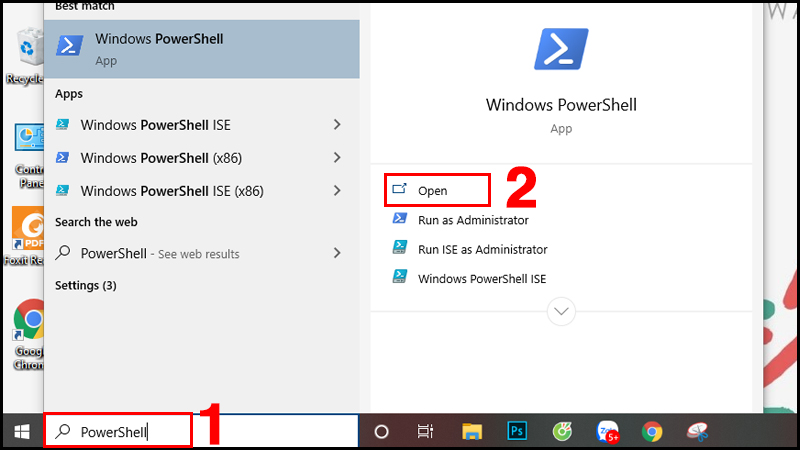Click the PowerShell icon in Best match result
This screenshot has width=800, height=450.
click(69, 45)
